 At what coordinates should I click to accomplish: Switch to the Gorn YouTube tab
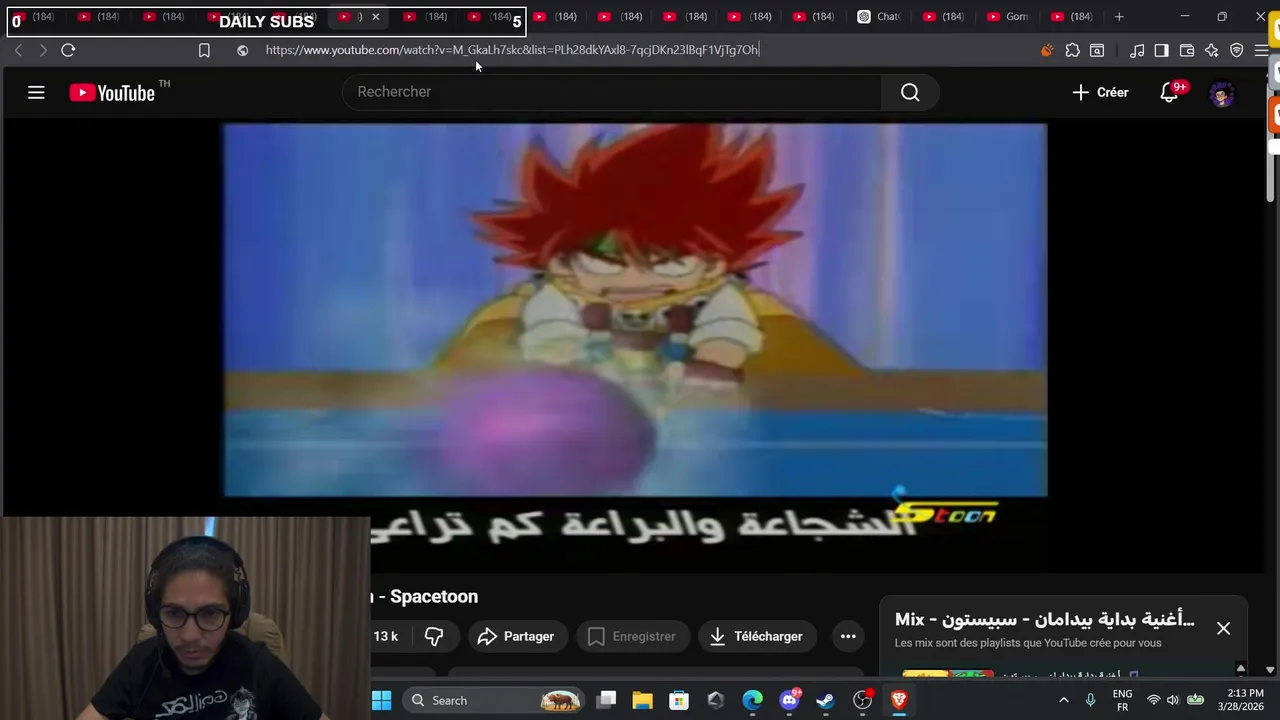click(x=1008, y=16)
